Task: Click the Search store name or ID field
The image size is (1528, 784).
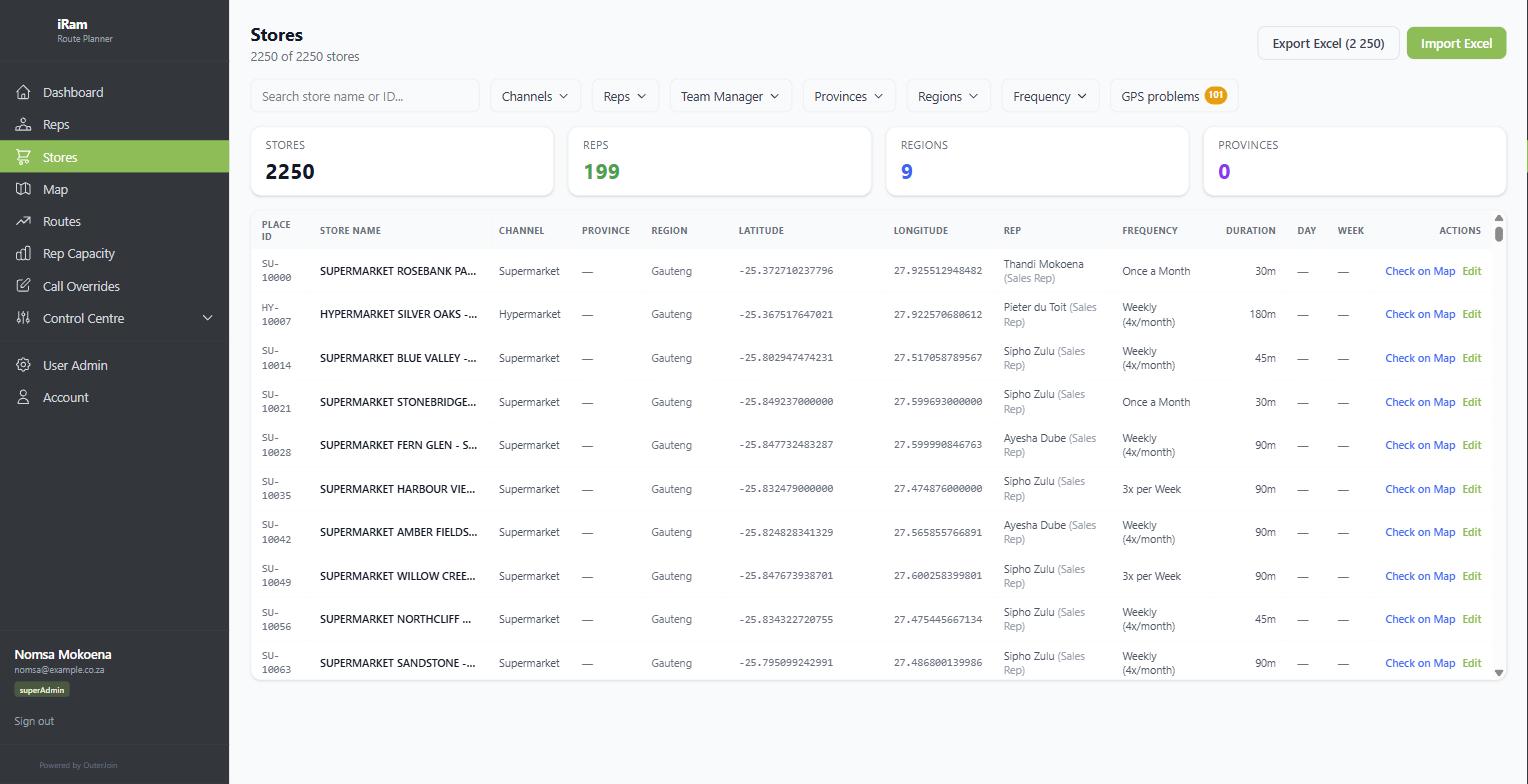Action: click(365, 96)
